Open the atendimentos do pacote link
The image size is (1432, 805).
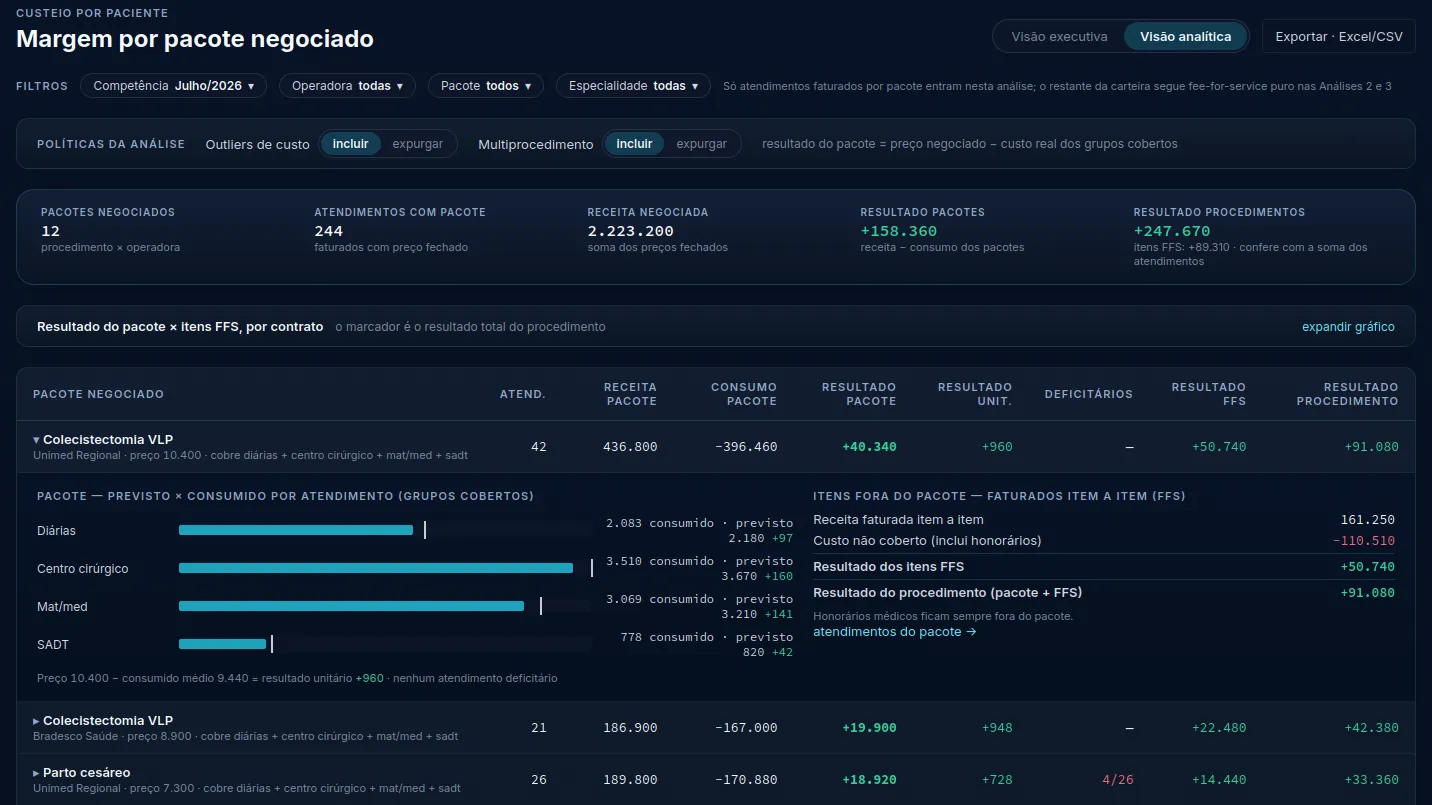pyautogui.click(x=895, y=632)
